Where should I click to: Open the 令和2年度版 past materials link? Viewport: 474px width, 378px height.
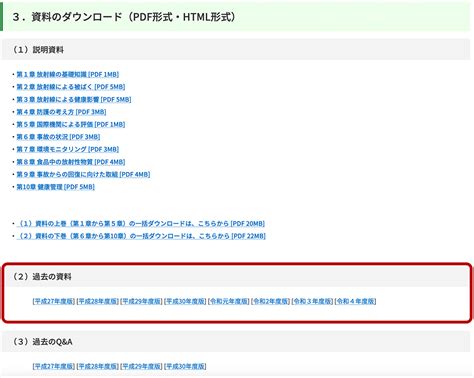click(271, 301)
